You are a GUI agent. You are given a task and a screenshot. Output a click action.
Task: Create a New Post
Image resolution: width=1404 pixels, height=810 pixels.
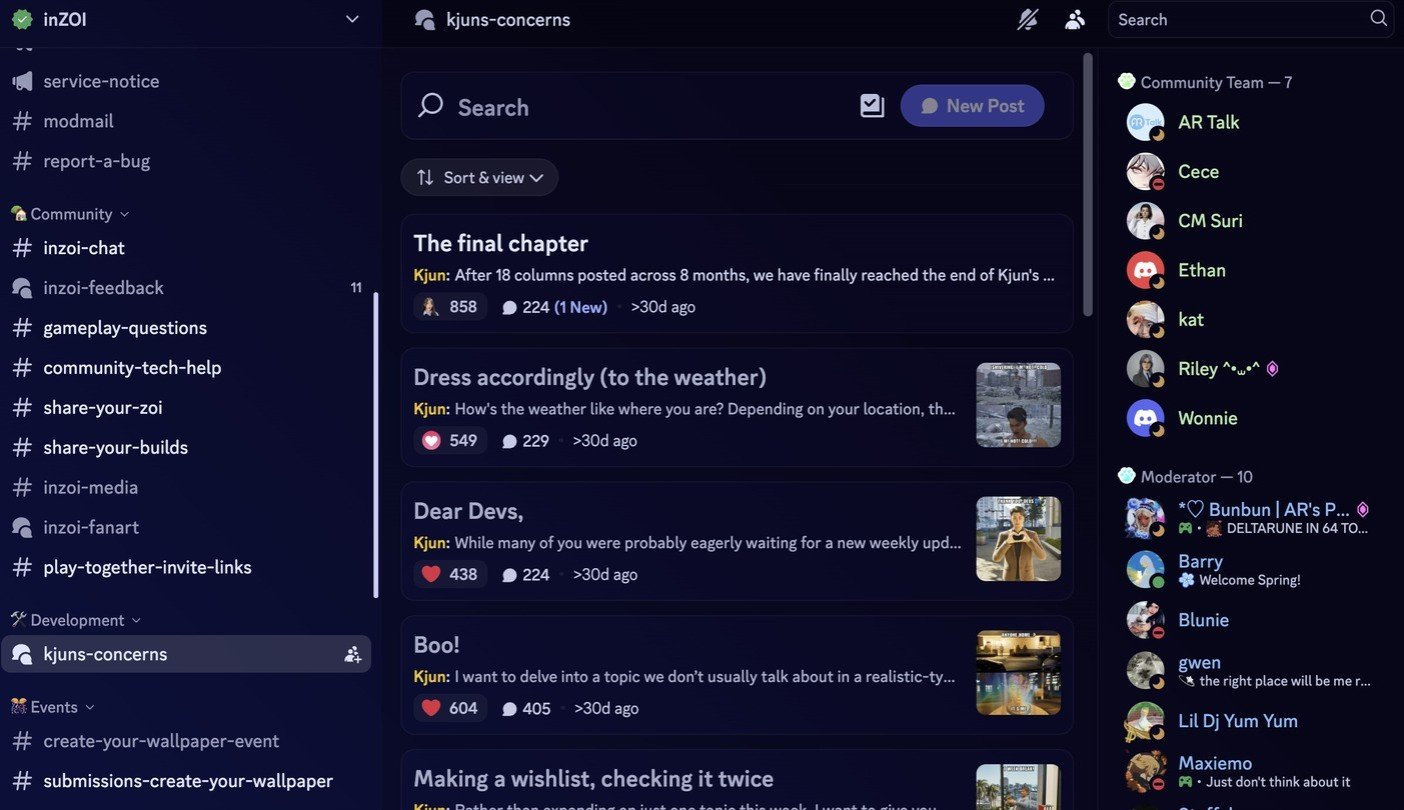coord(972,105)
